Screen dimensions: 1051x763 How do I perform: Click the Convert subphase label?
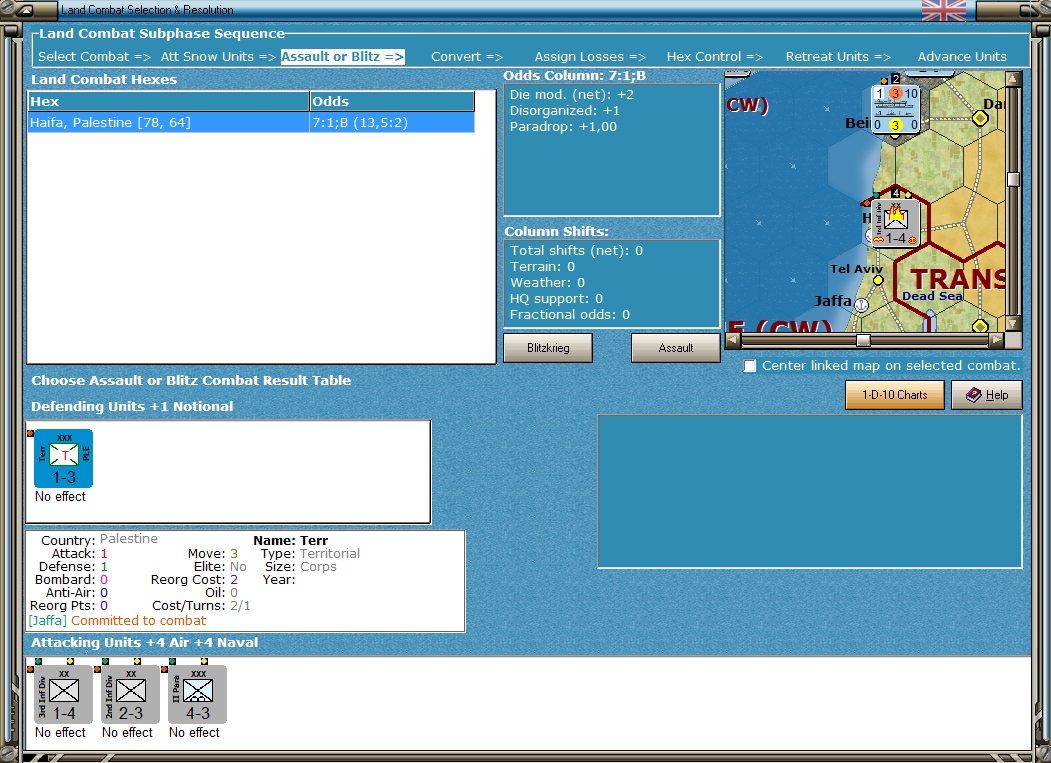(x=467, y=57)
